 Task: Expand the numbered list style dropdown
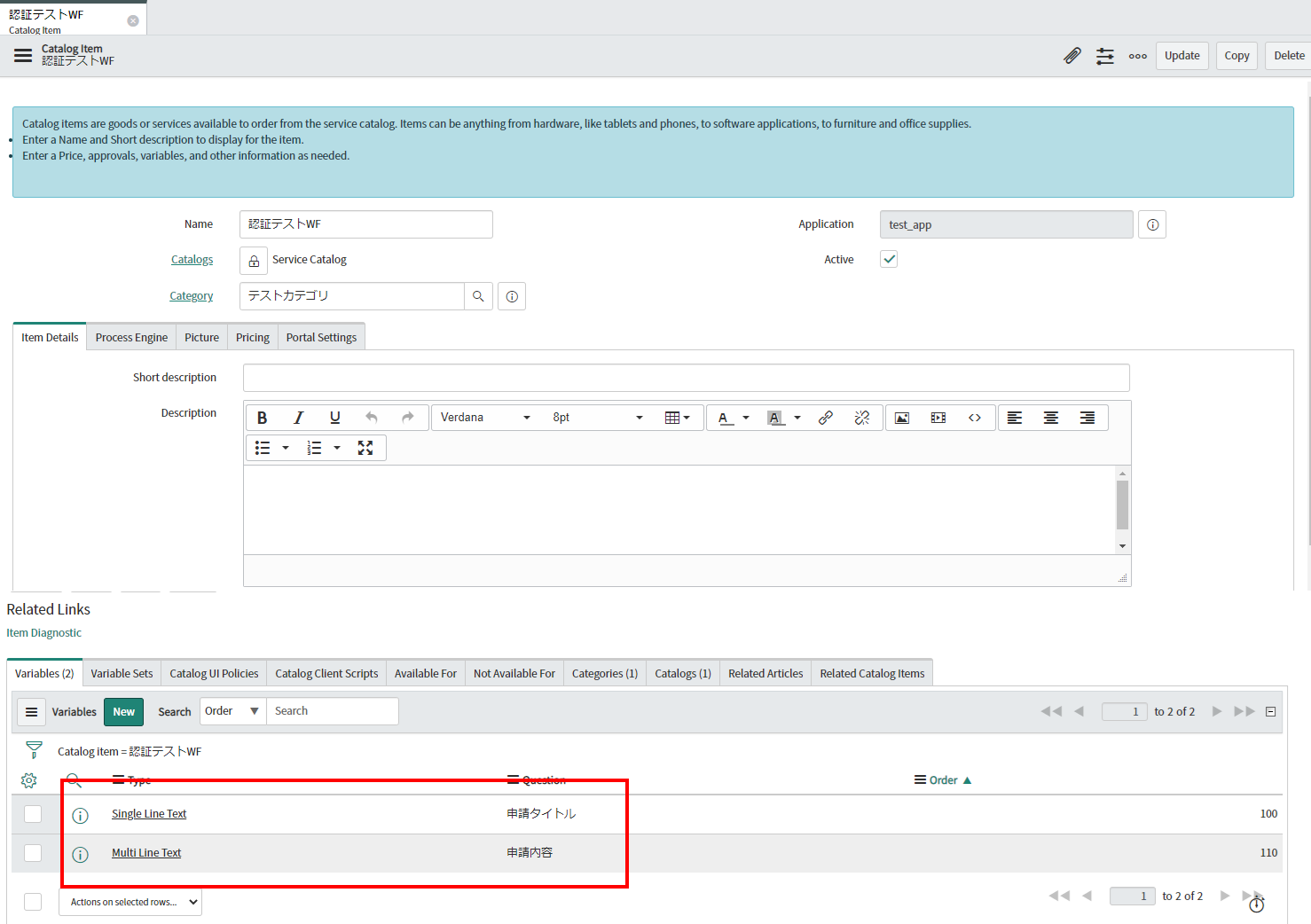337,448
